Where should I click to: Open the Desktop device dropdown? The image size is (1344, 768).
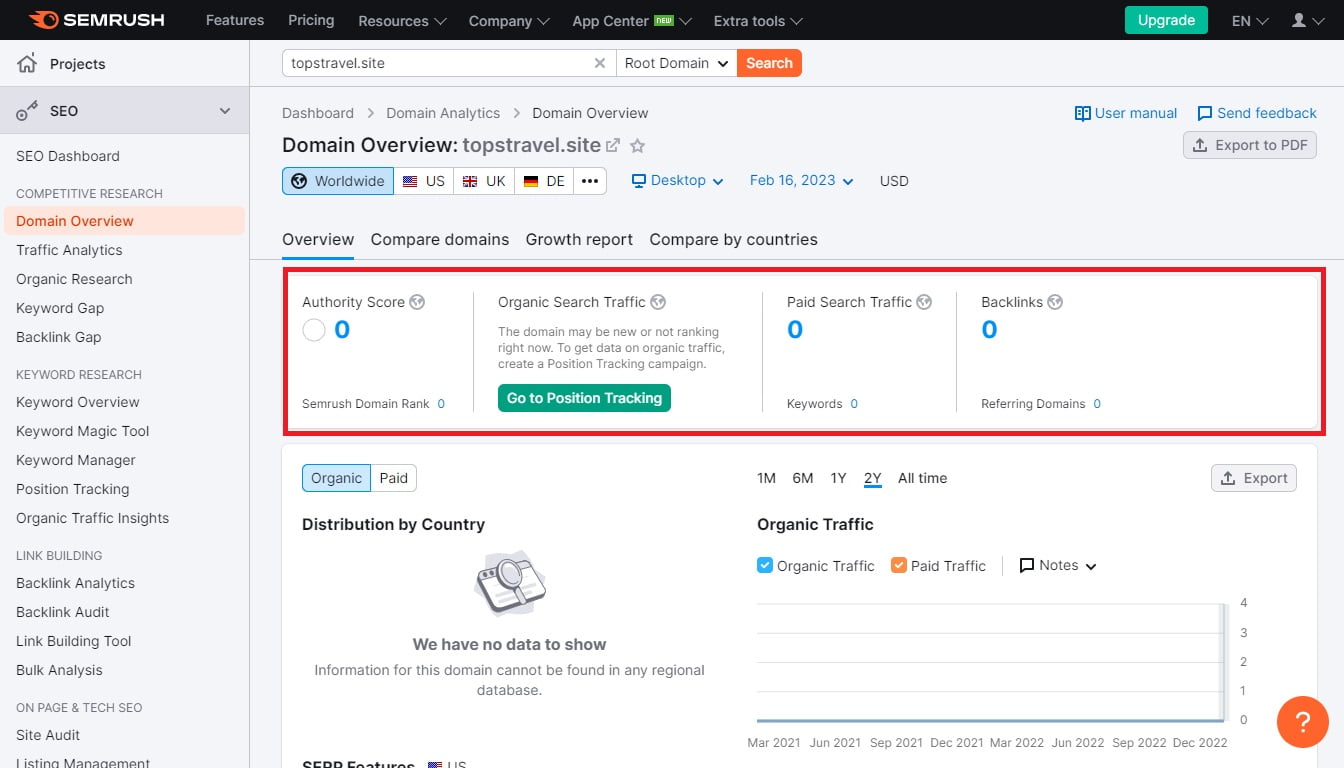678,181
